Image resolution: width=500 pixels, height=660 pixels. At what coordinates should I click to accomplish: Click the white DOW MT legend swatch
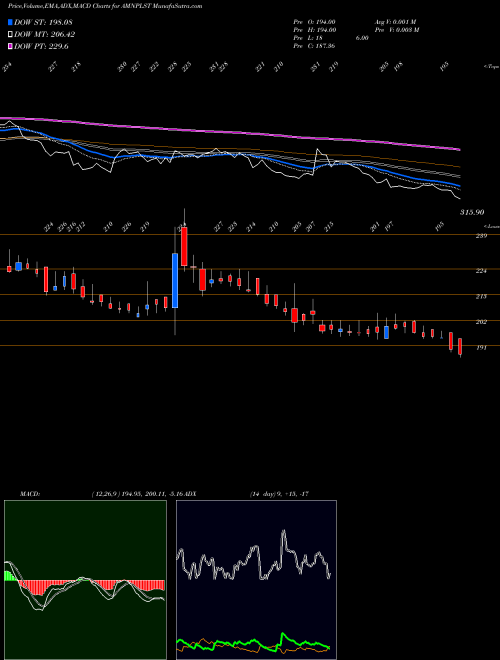click(10, 35)
